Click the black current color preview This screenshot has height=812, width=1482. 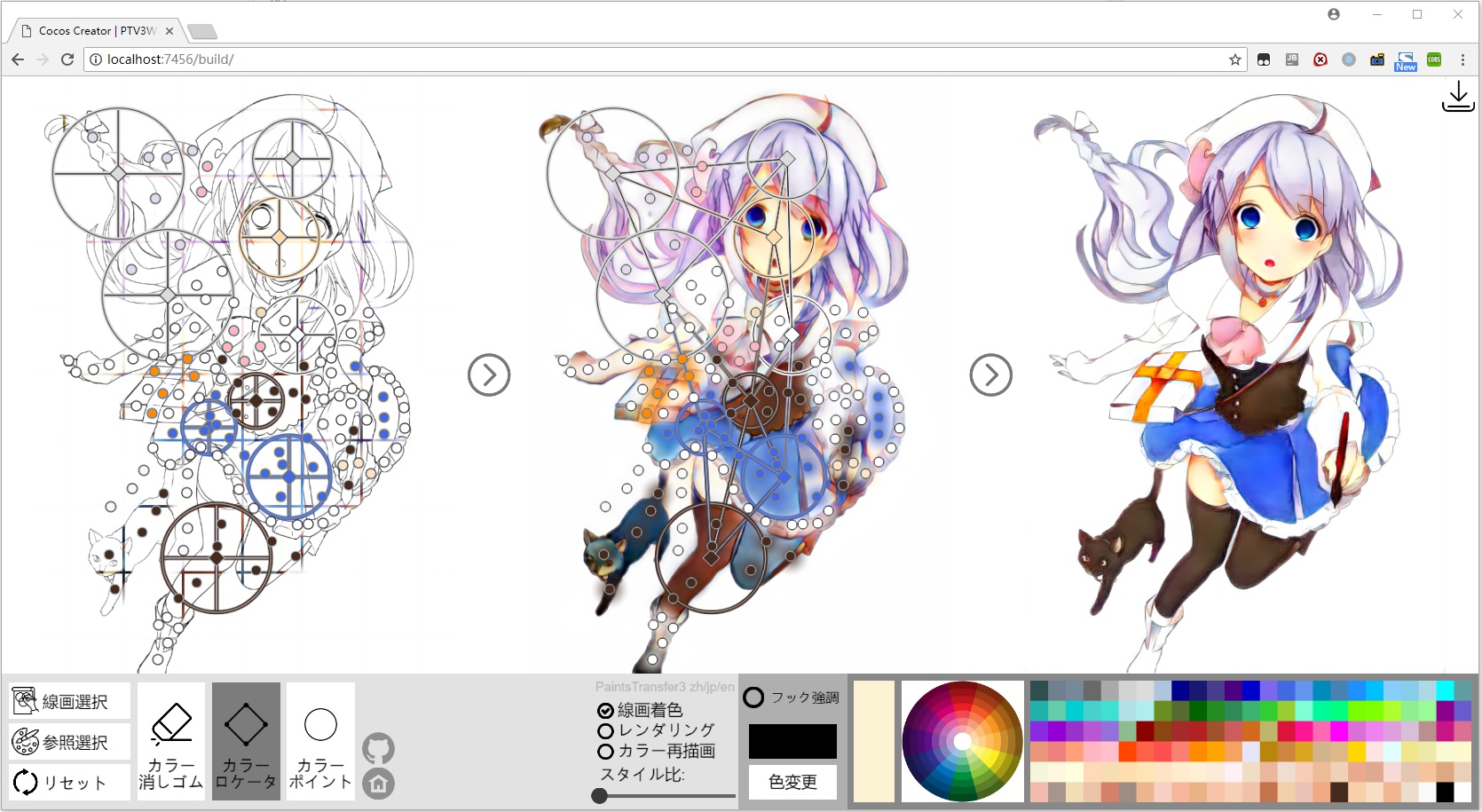[792, 741]
